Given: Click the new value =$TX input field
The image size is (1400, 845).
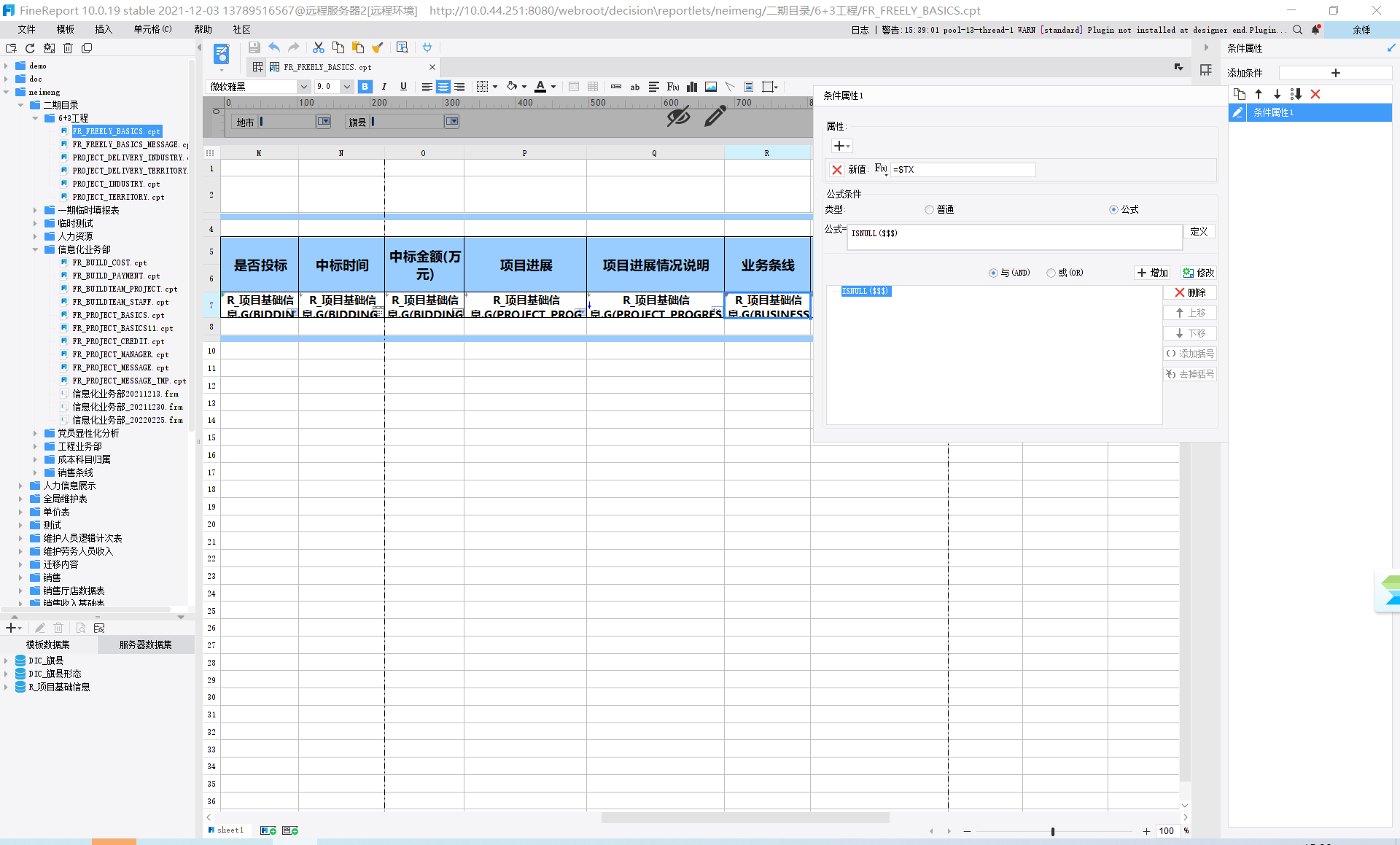Looking at the screenshot, I should pos(962,170).
